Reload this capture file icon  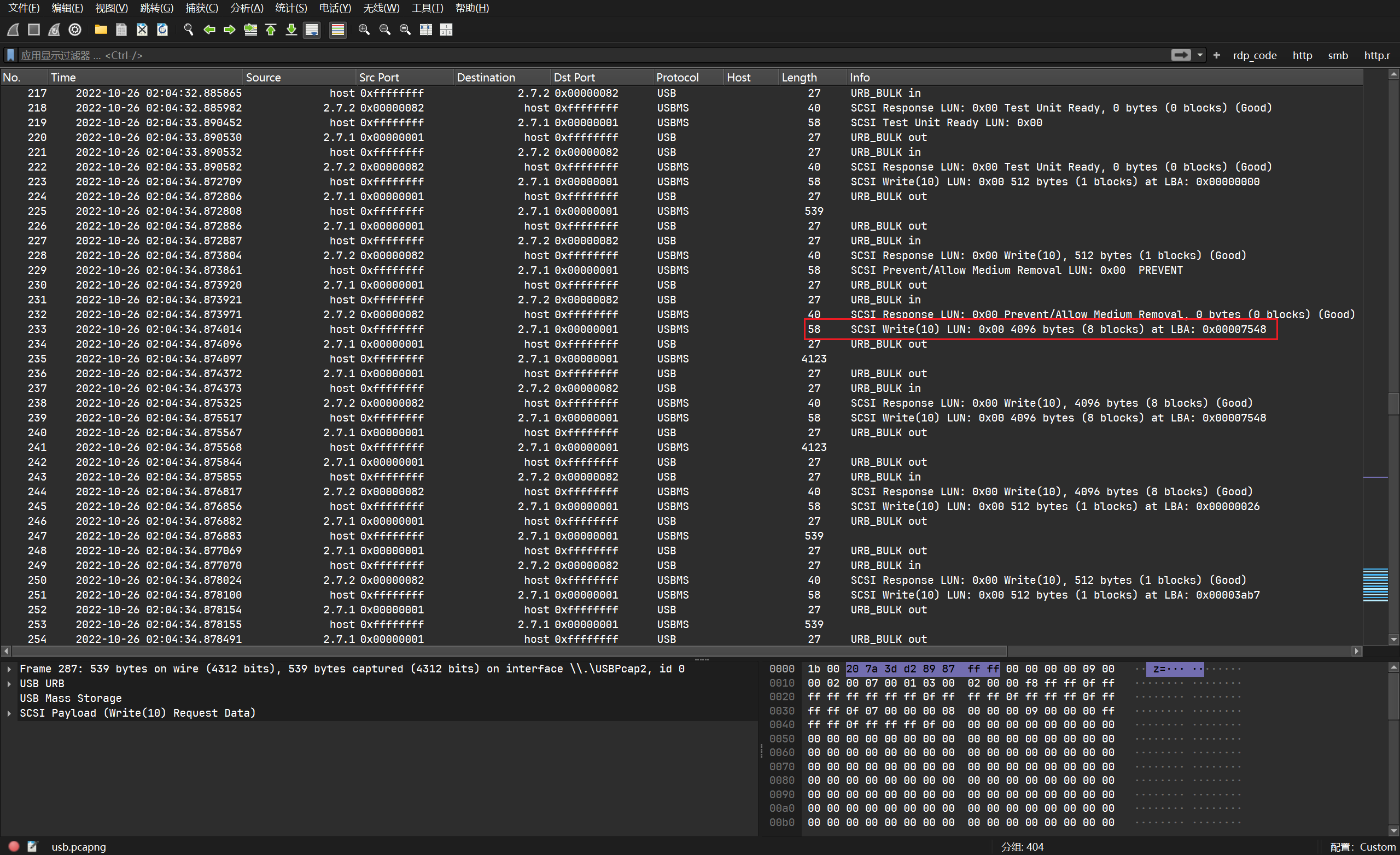(x=162, y=30)
